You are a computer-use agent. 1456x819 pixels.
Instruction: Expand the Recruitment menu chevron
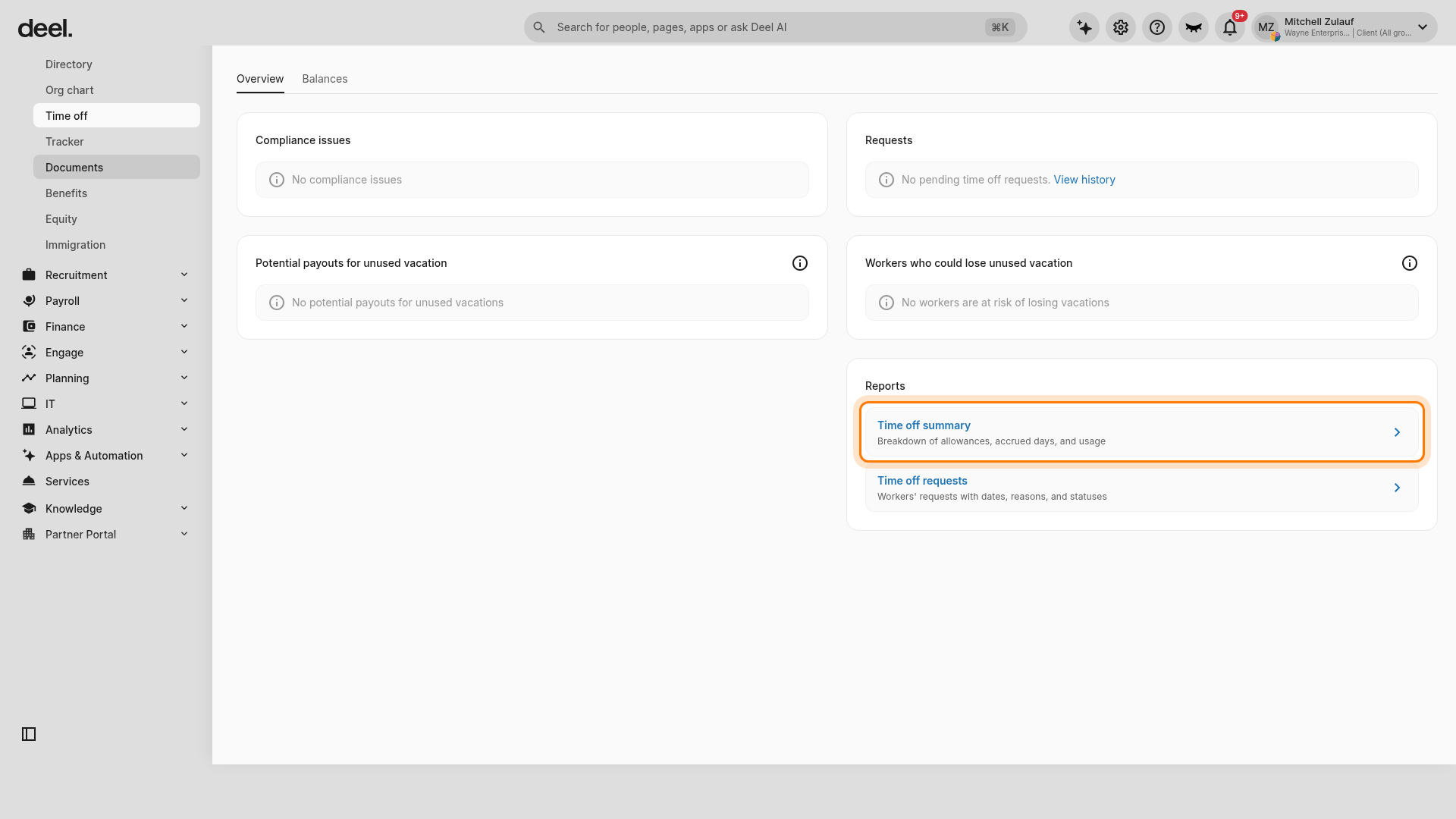[184, 275]
